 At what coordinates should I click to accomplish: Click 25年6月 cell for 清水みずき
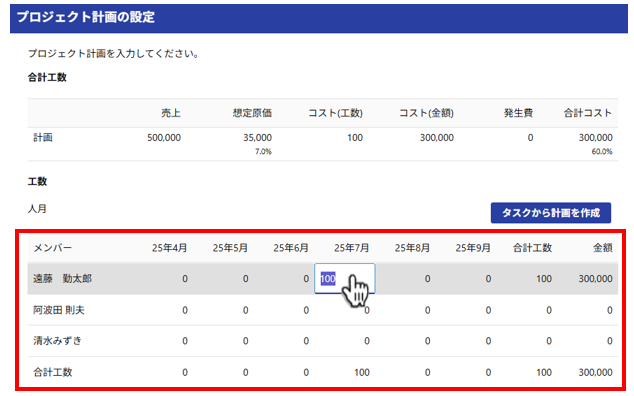tap(306, 341)
